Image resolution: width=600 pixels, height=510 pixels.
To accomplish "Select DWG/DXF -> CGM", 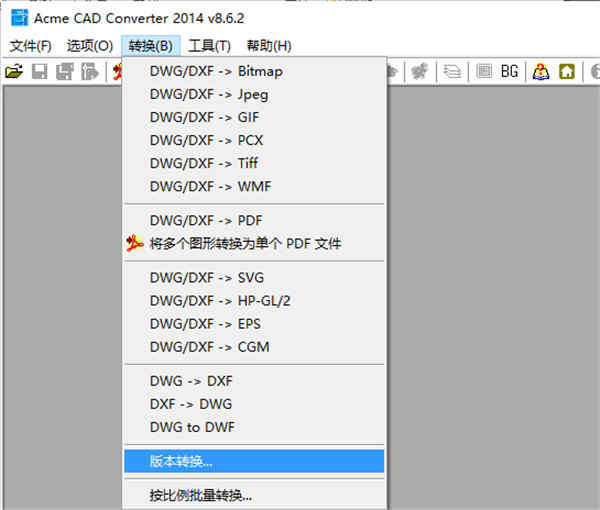I will point(254,347).
